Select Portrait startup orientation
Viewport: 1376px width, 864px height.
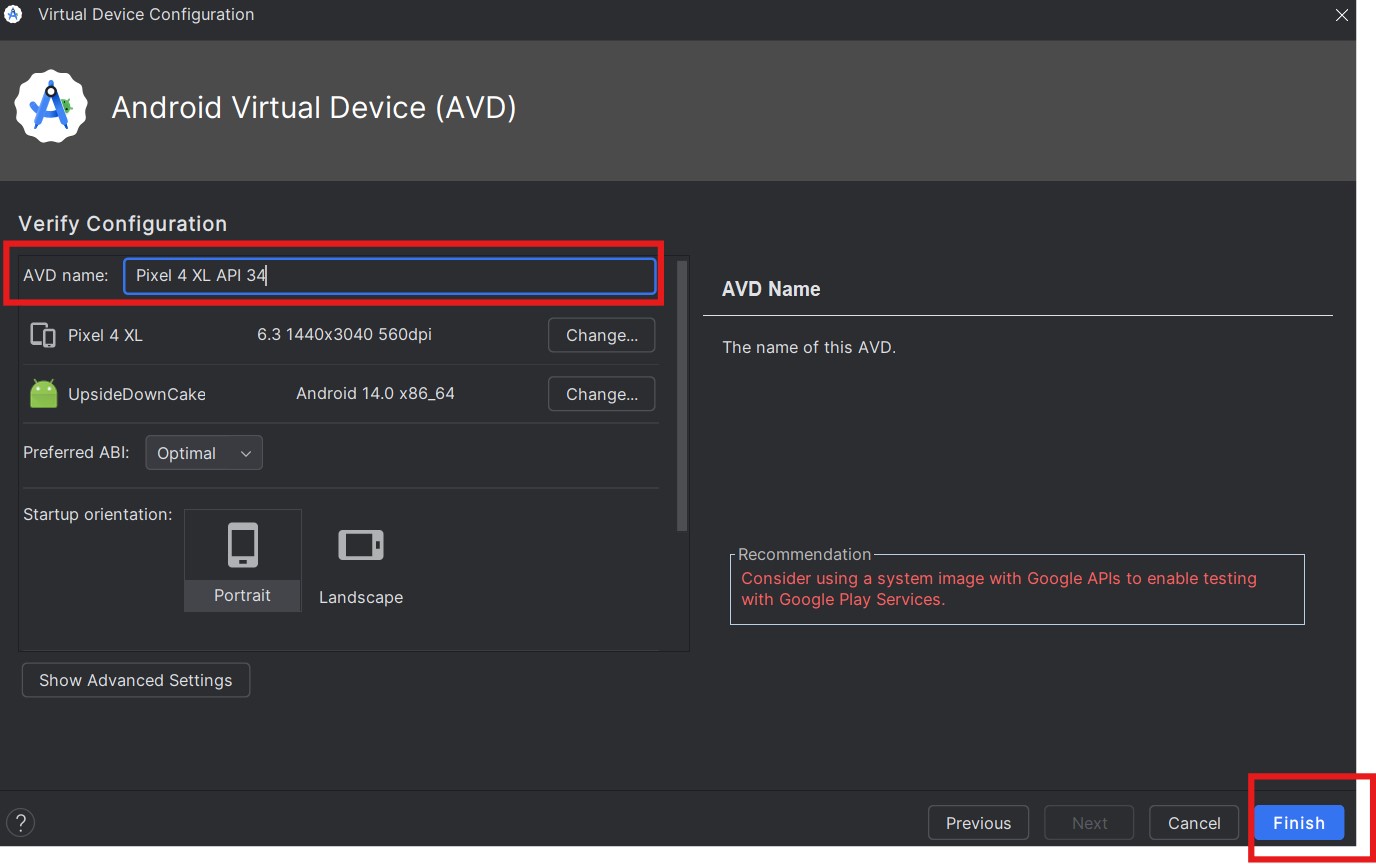(x=243, y=560)
